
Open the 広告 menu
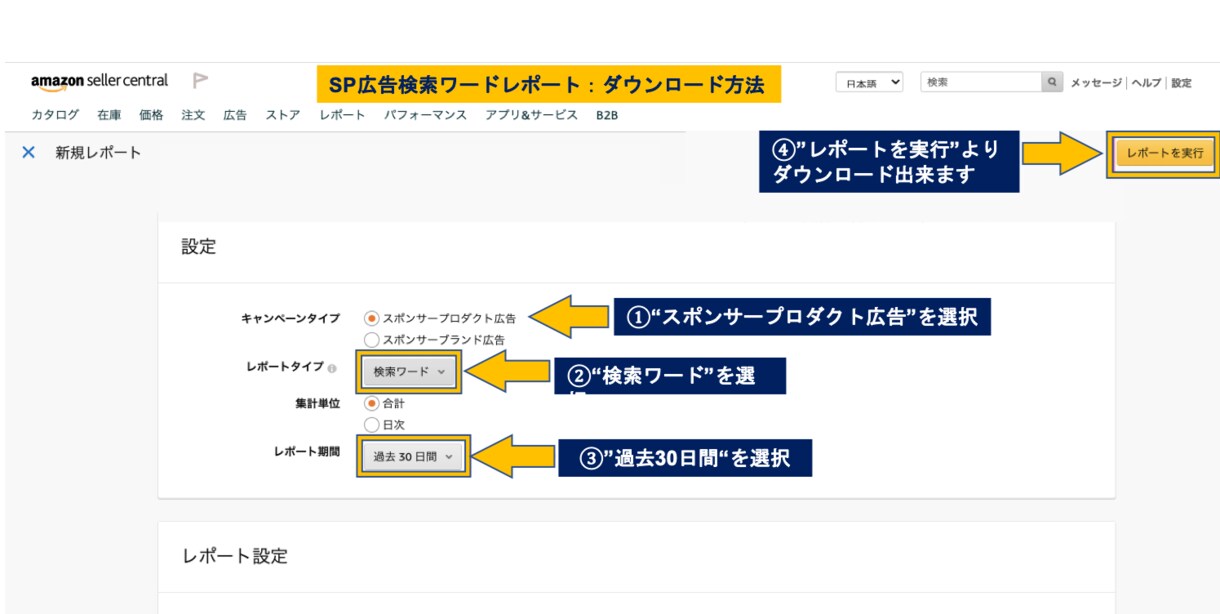tap(235, 115)
